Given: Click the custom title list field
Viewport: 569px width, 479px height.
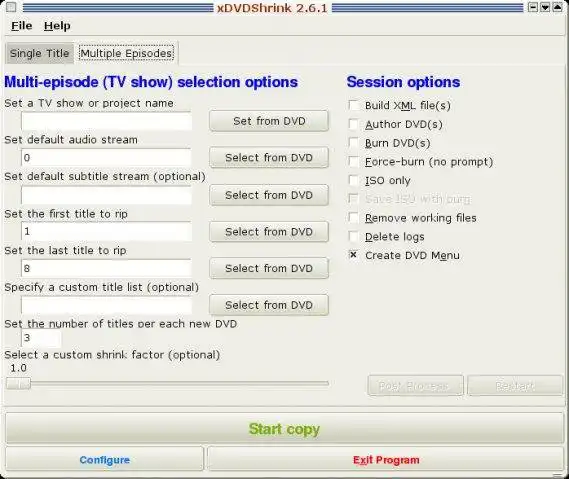Looking at the screenshot, I should tap(106, 305).
